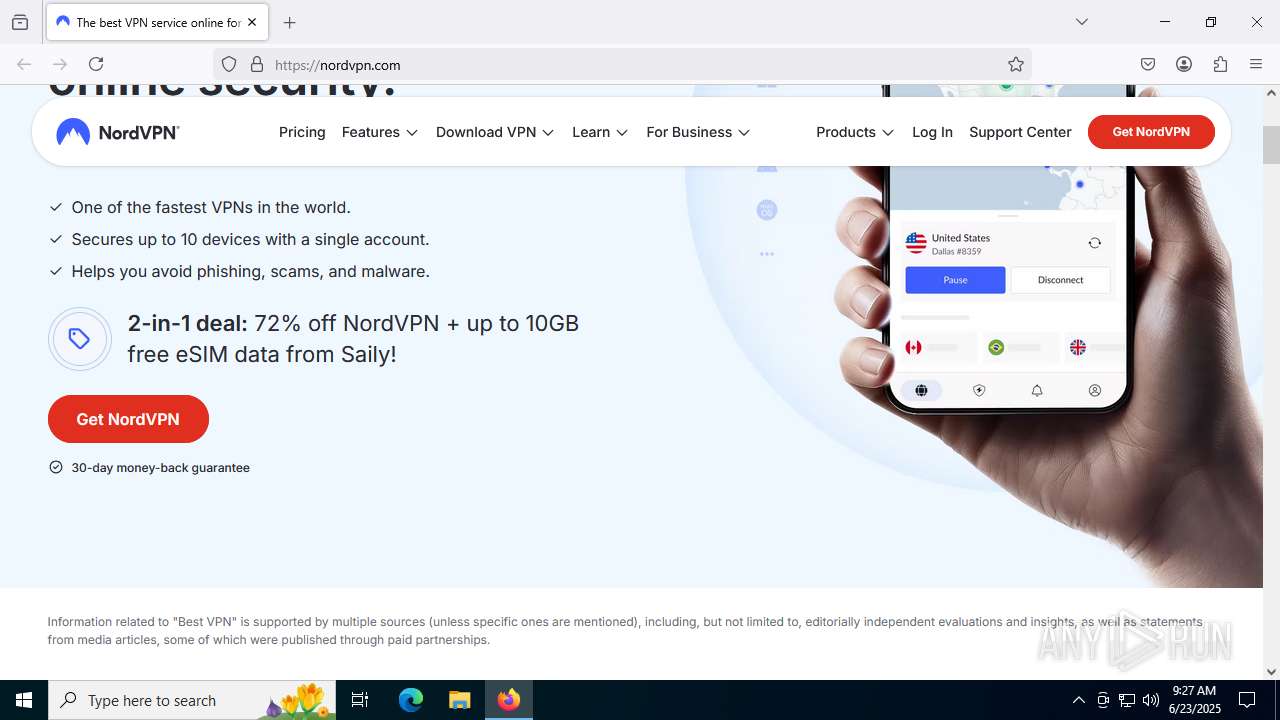Open the Windows notification center icon
The width and height of the screenshot is (1280, 720).
[x=1247, y=700]
